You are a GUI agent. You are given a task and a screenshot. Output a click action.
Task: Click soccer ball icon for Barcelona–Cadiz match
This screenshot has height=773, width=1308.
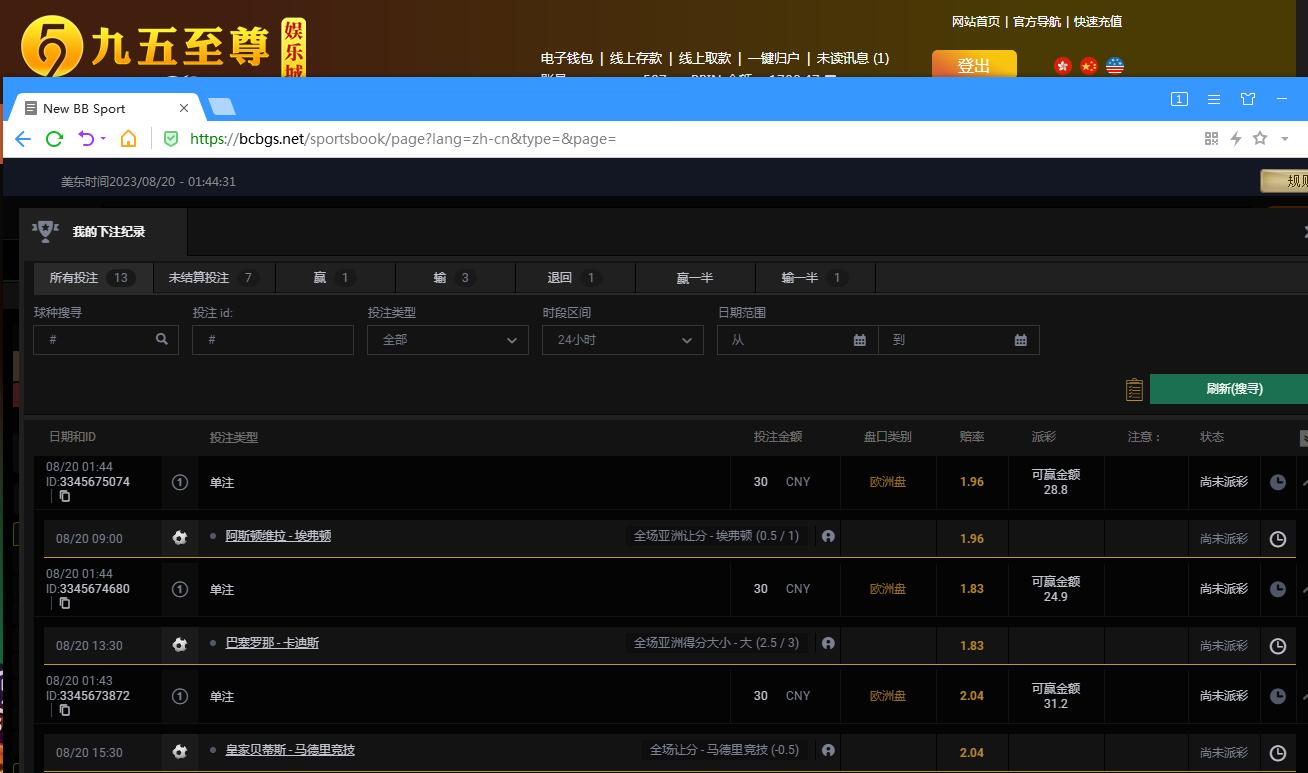(x=180, y=645)
